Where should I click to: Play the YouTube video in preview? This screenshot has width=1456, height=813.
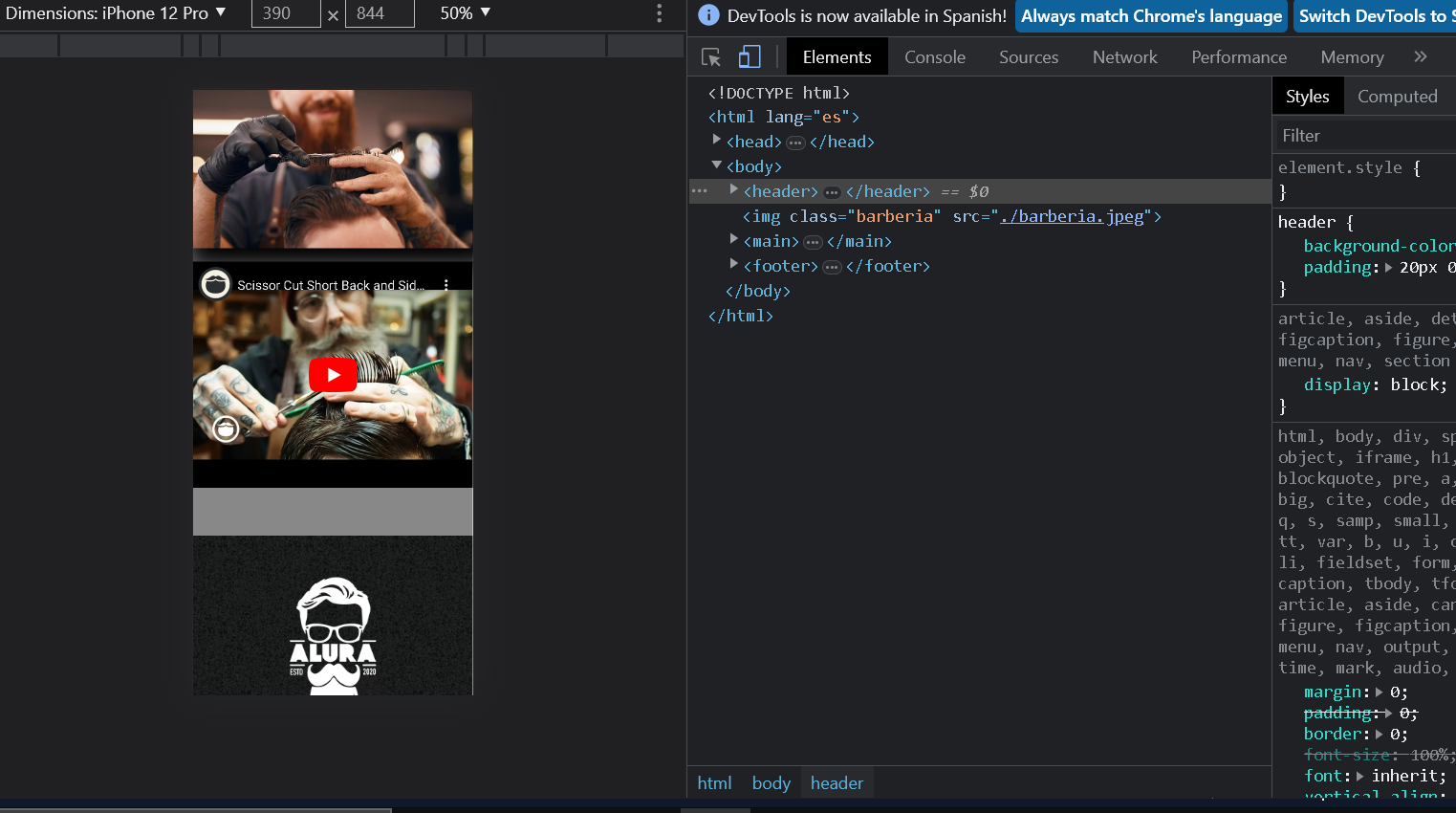point(333,375)
